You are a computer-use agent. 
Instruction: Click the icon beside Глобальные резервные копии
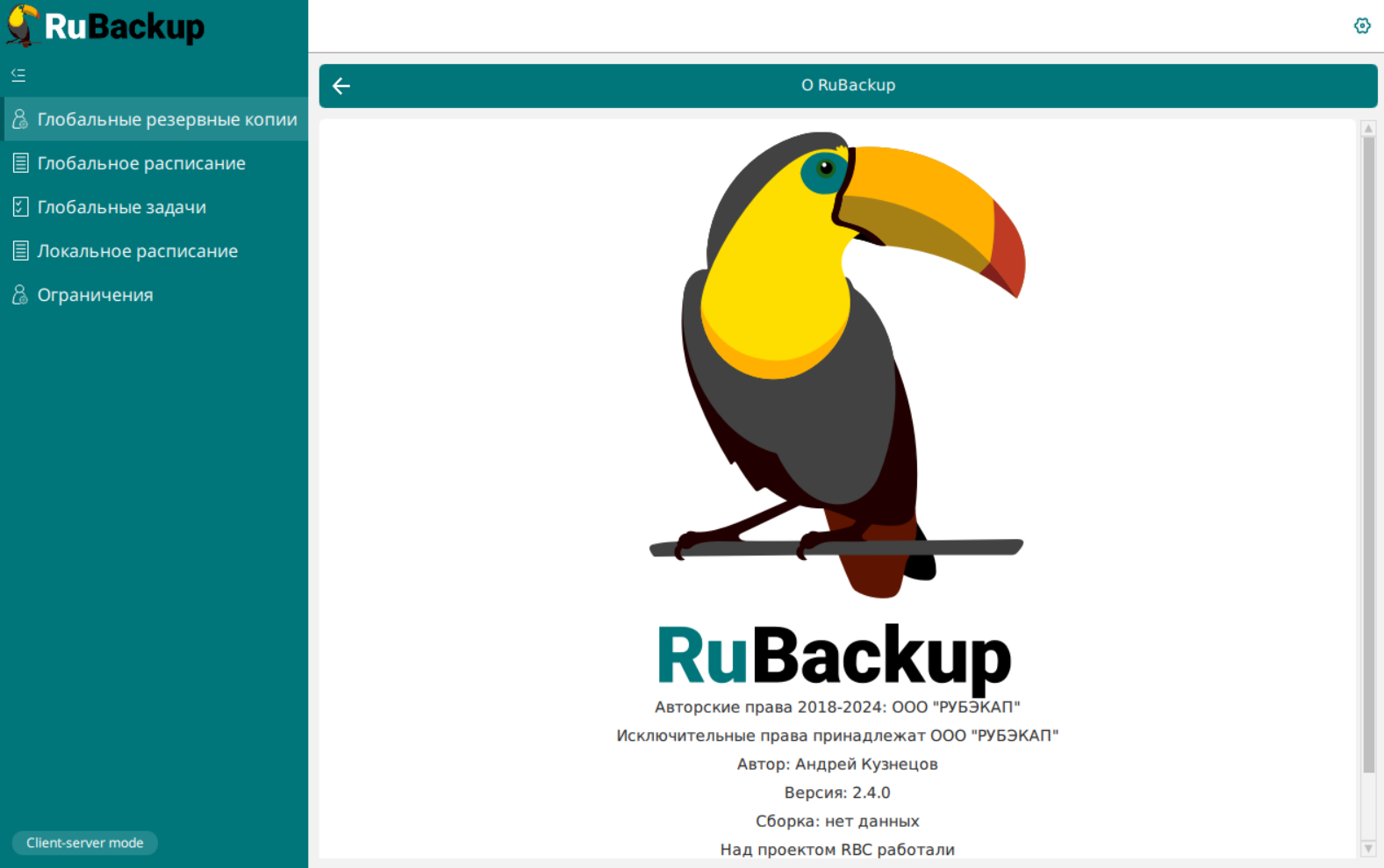click(20, 119)
